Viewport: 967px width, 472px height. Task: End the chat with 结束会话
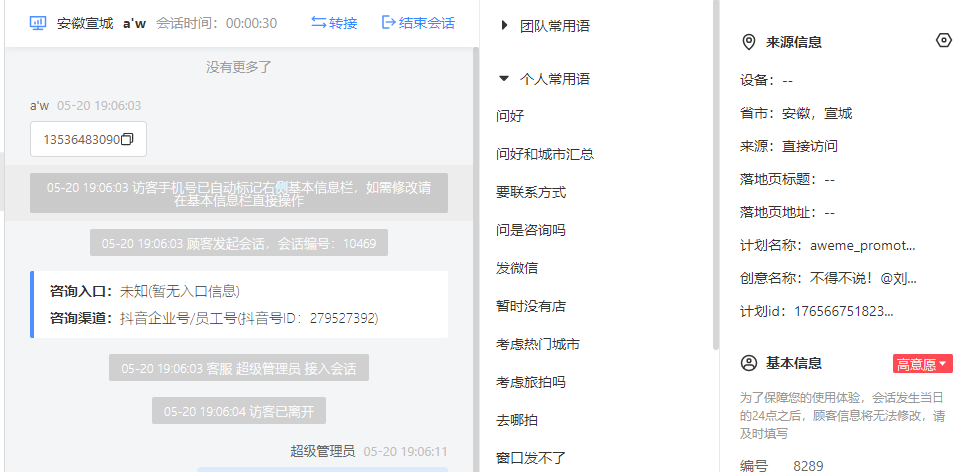pos(419,23)
